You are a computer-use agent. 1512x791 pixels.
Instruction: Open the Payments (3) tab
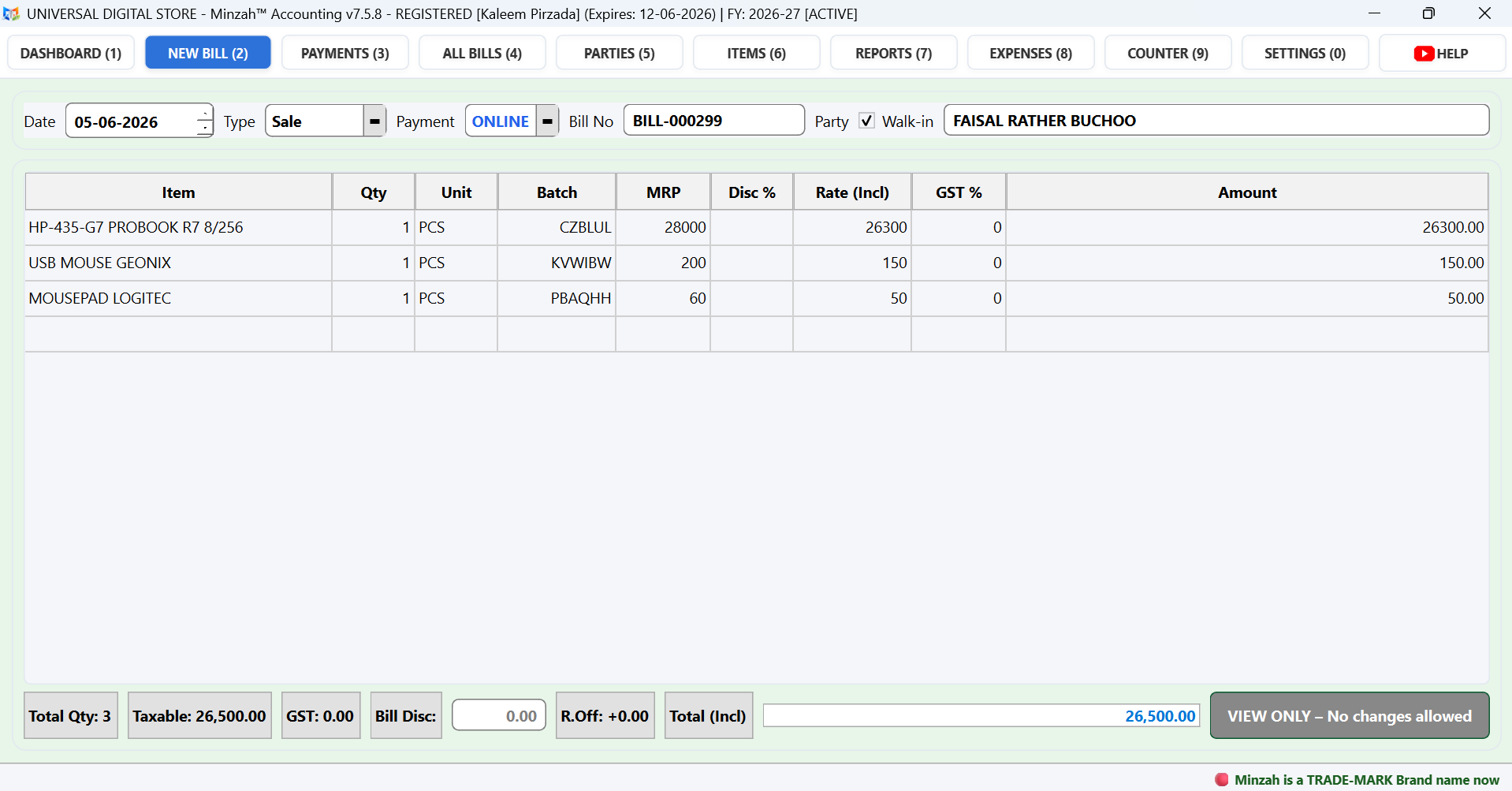[345, 53]
